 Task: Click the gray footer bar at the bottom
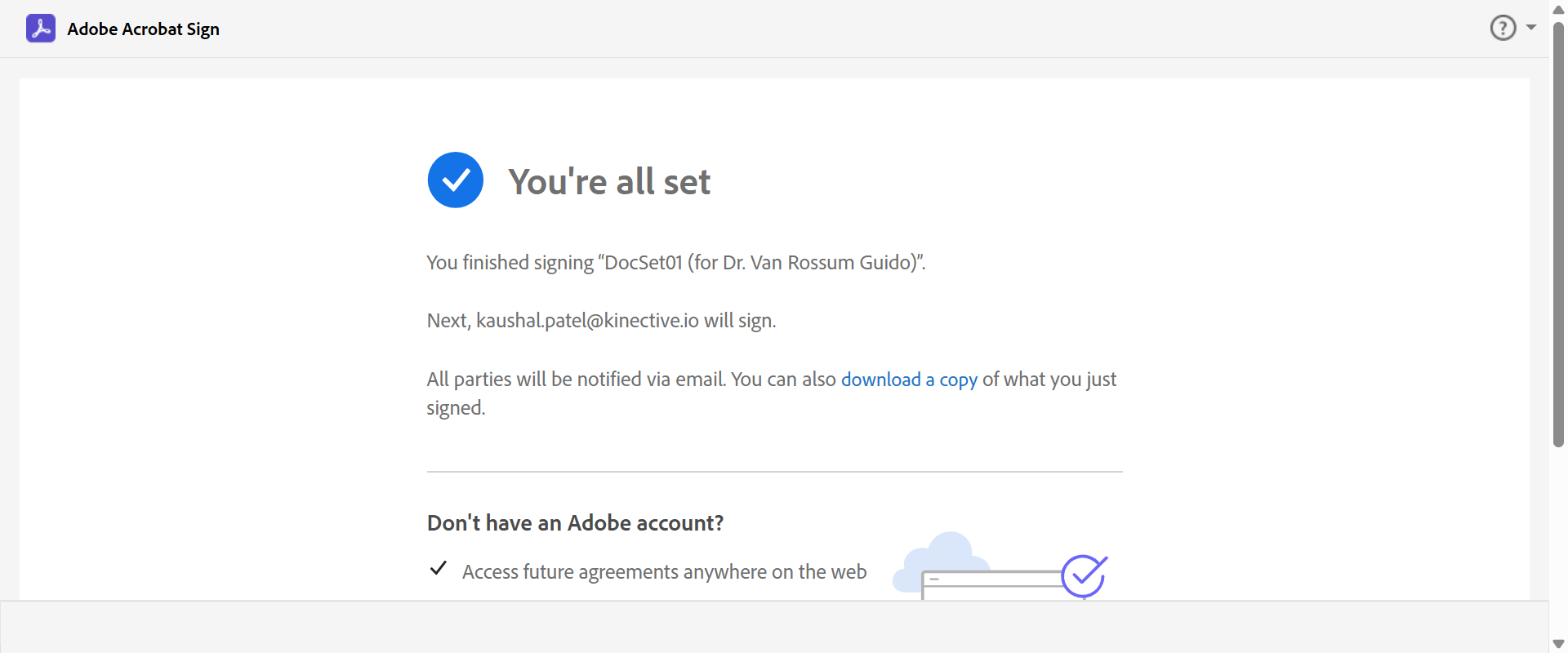tap(774, 627)
